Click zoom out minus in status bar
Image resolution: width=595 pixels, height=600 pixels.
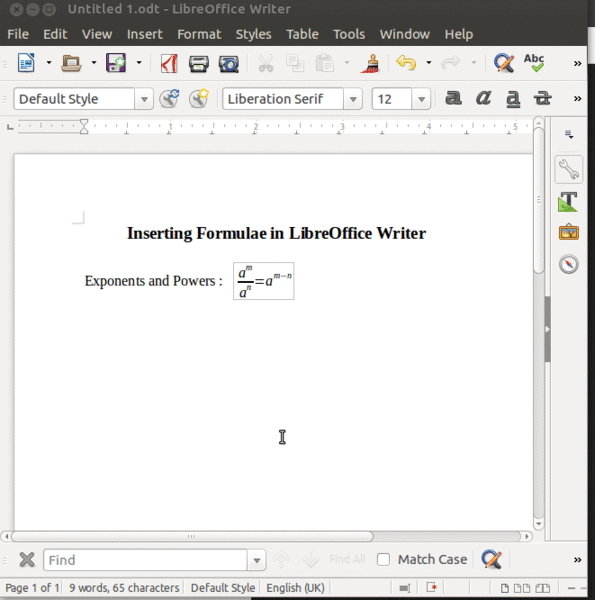click(x=571, y=588)
